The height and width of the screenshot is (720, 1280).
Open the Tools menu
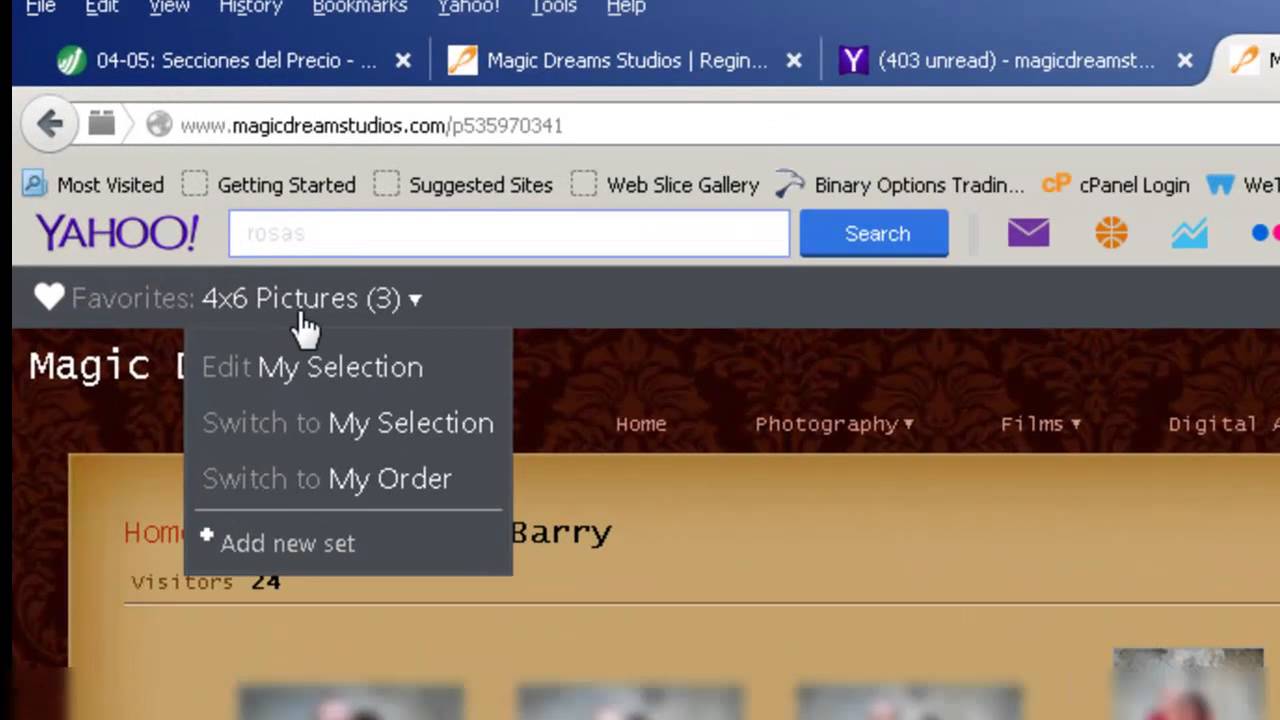(553, 8)
